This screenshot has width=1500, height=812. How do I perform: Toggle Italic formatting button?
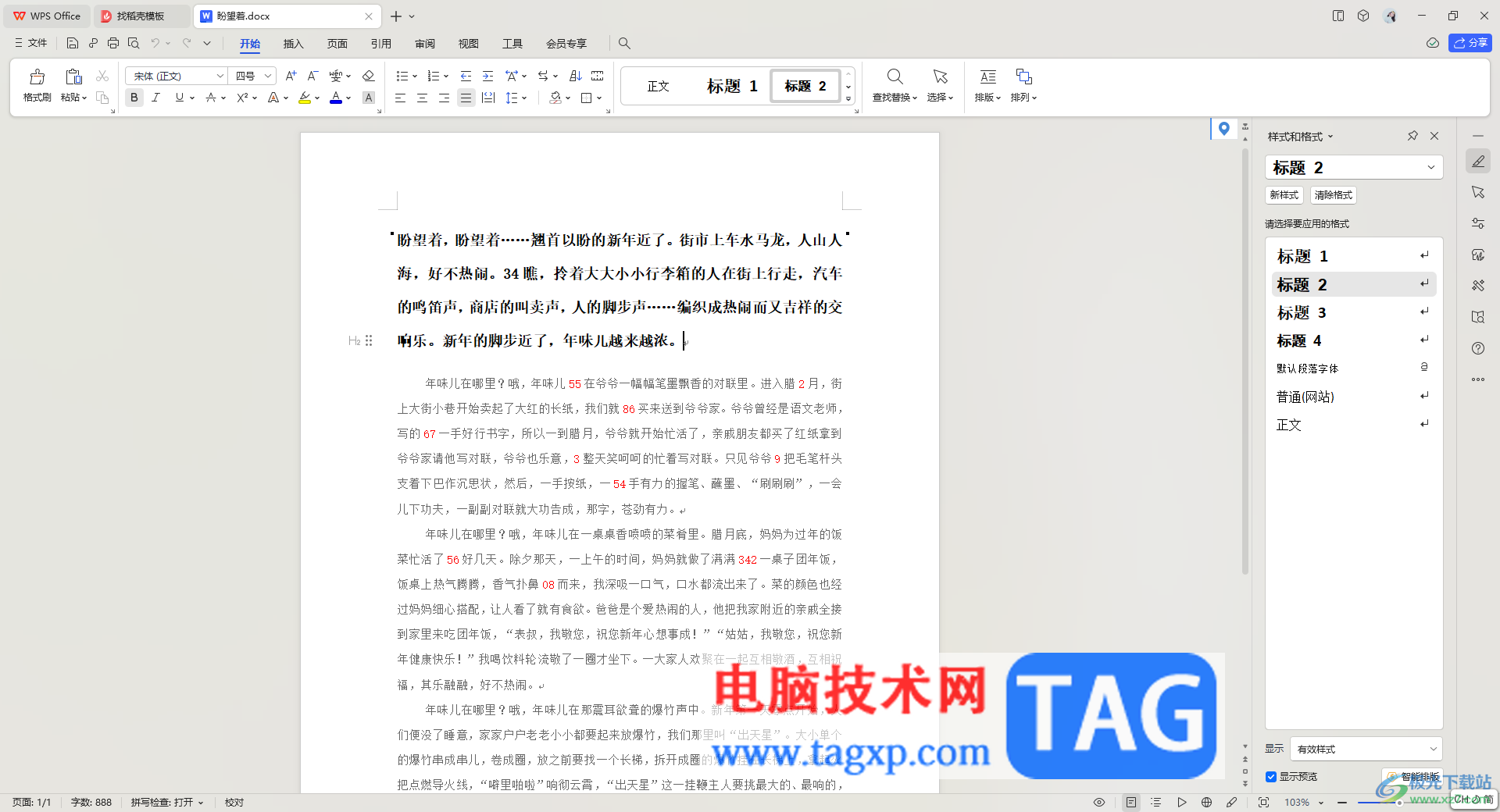(x=156, y=98)
